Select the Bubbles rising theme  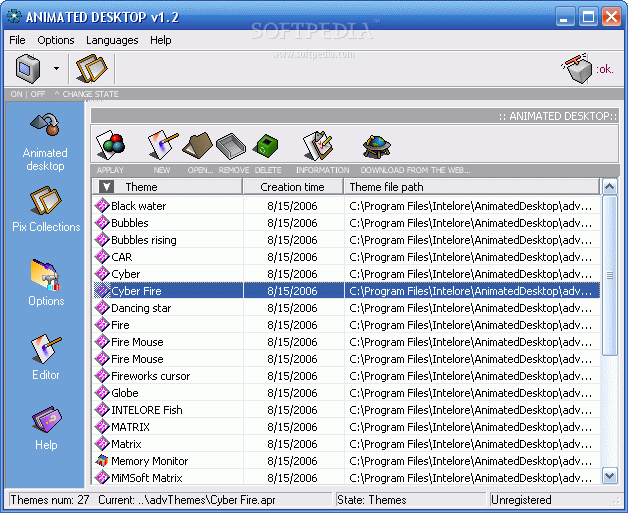coord(346,240)
